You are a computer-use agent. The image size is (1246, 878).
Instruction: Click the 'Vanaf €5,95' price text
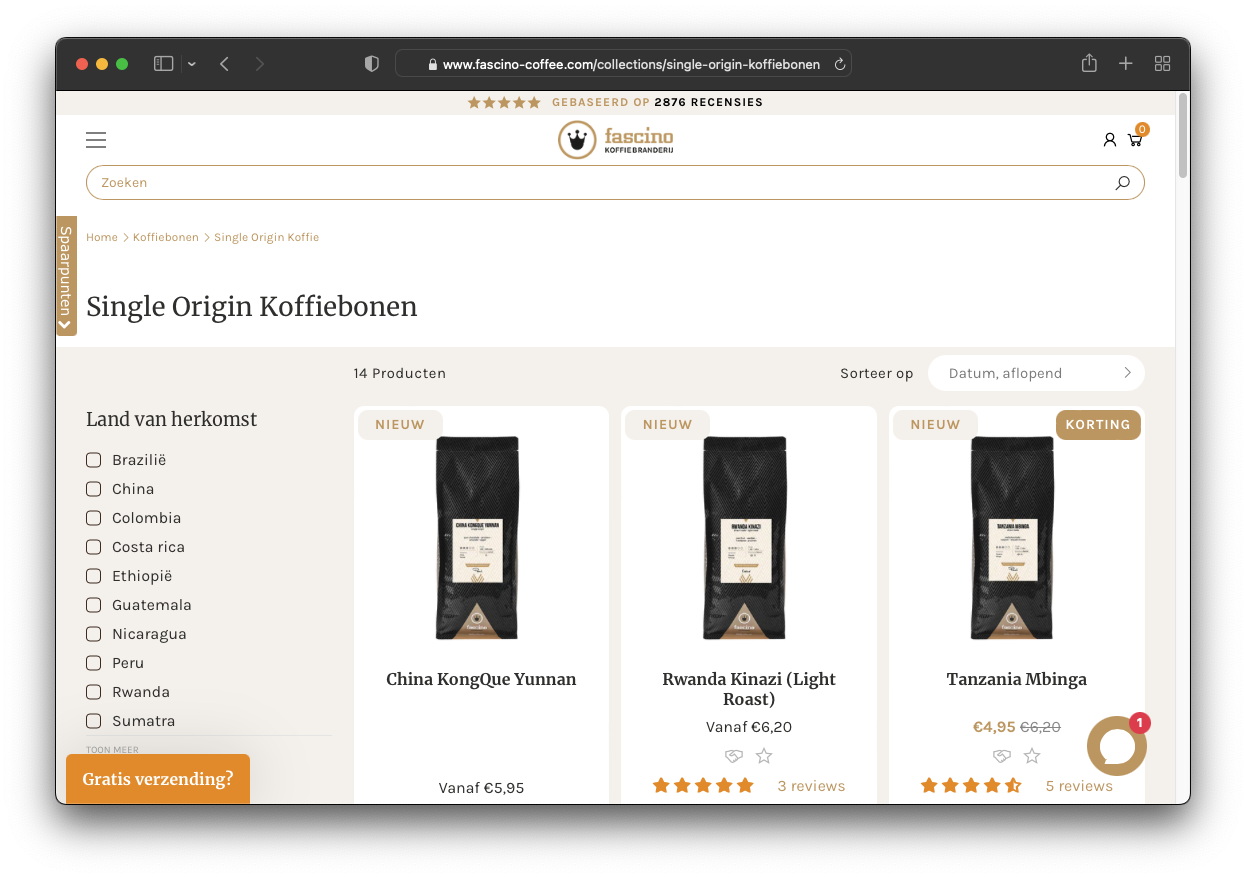click(481, 788)
